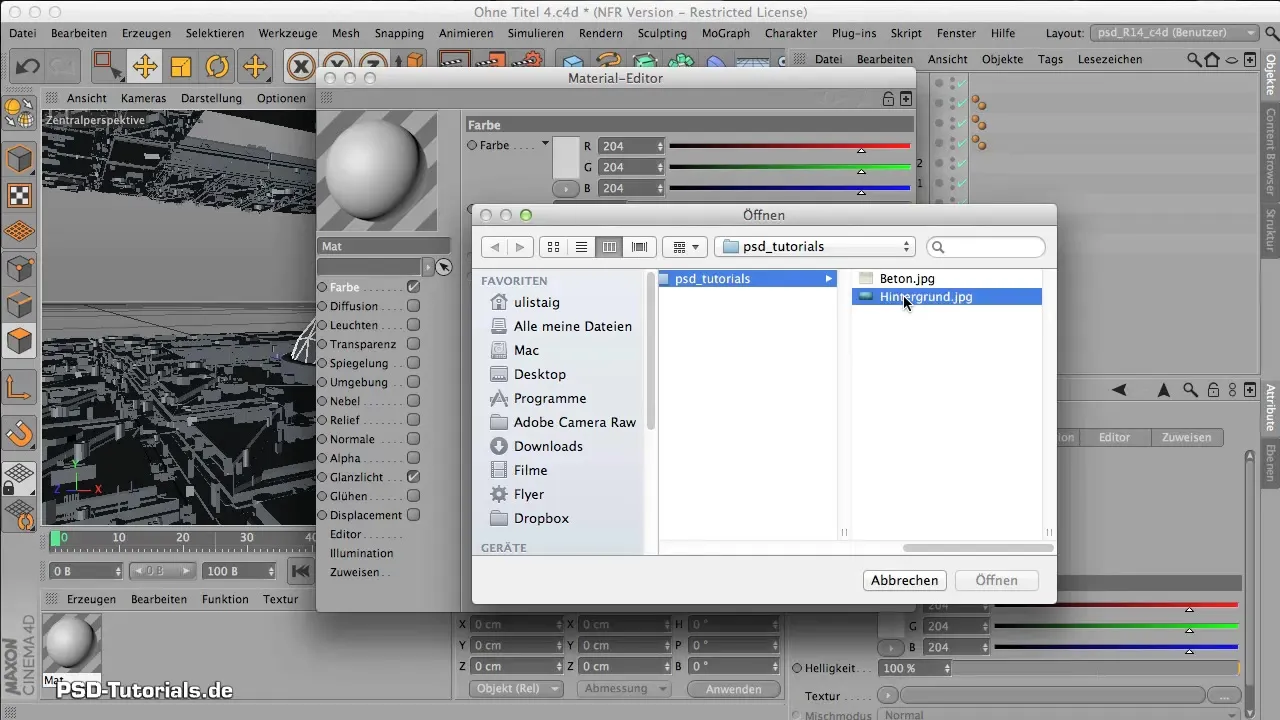This screenshot has height=720, width=1280.
Task: Open Rendern menu
Action: pyautogui.click(x=600, y=33)
